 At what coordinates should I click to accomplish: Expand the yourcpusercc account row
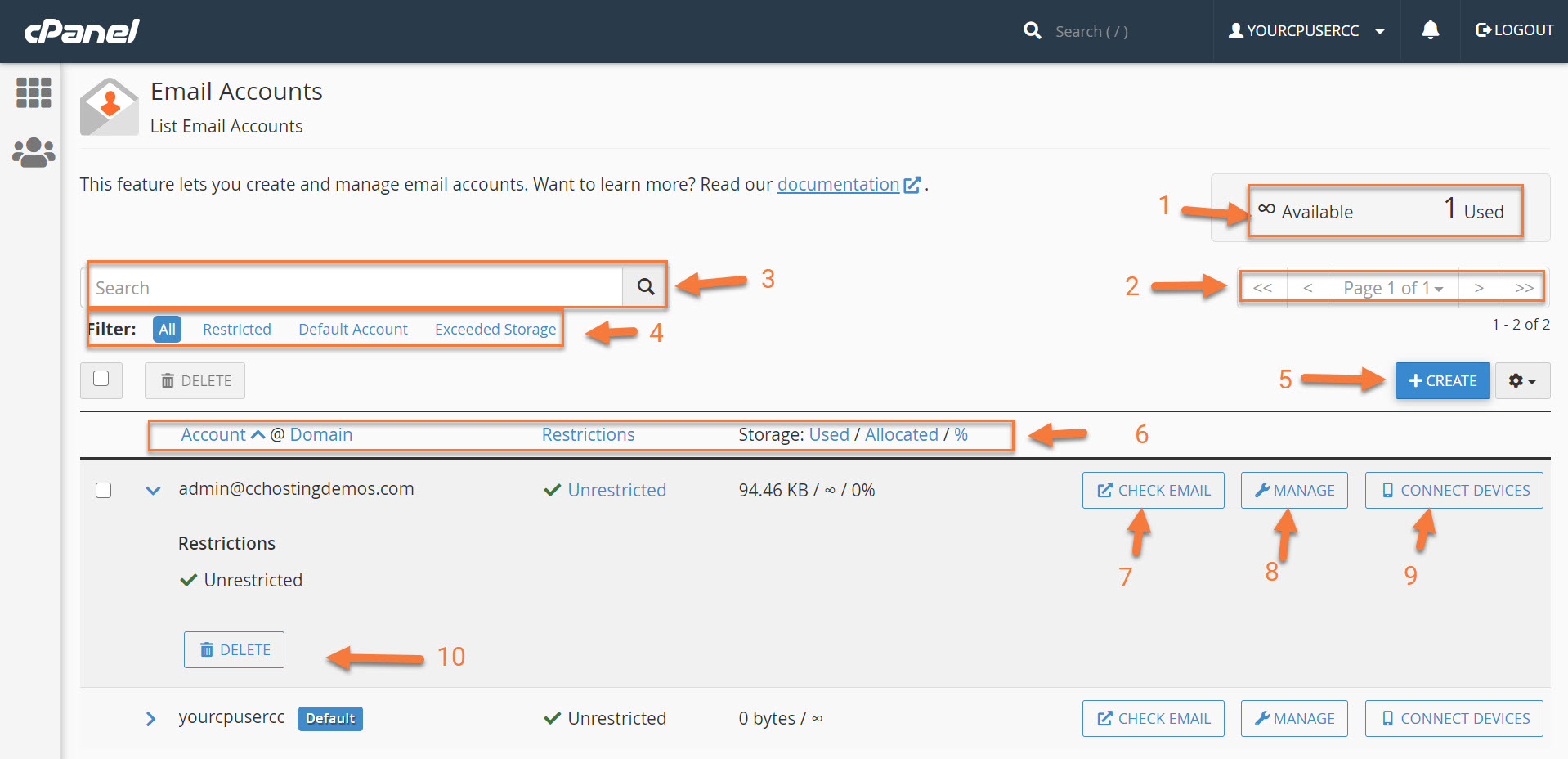[x=150, y=718]
